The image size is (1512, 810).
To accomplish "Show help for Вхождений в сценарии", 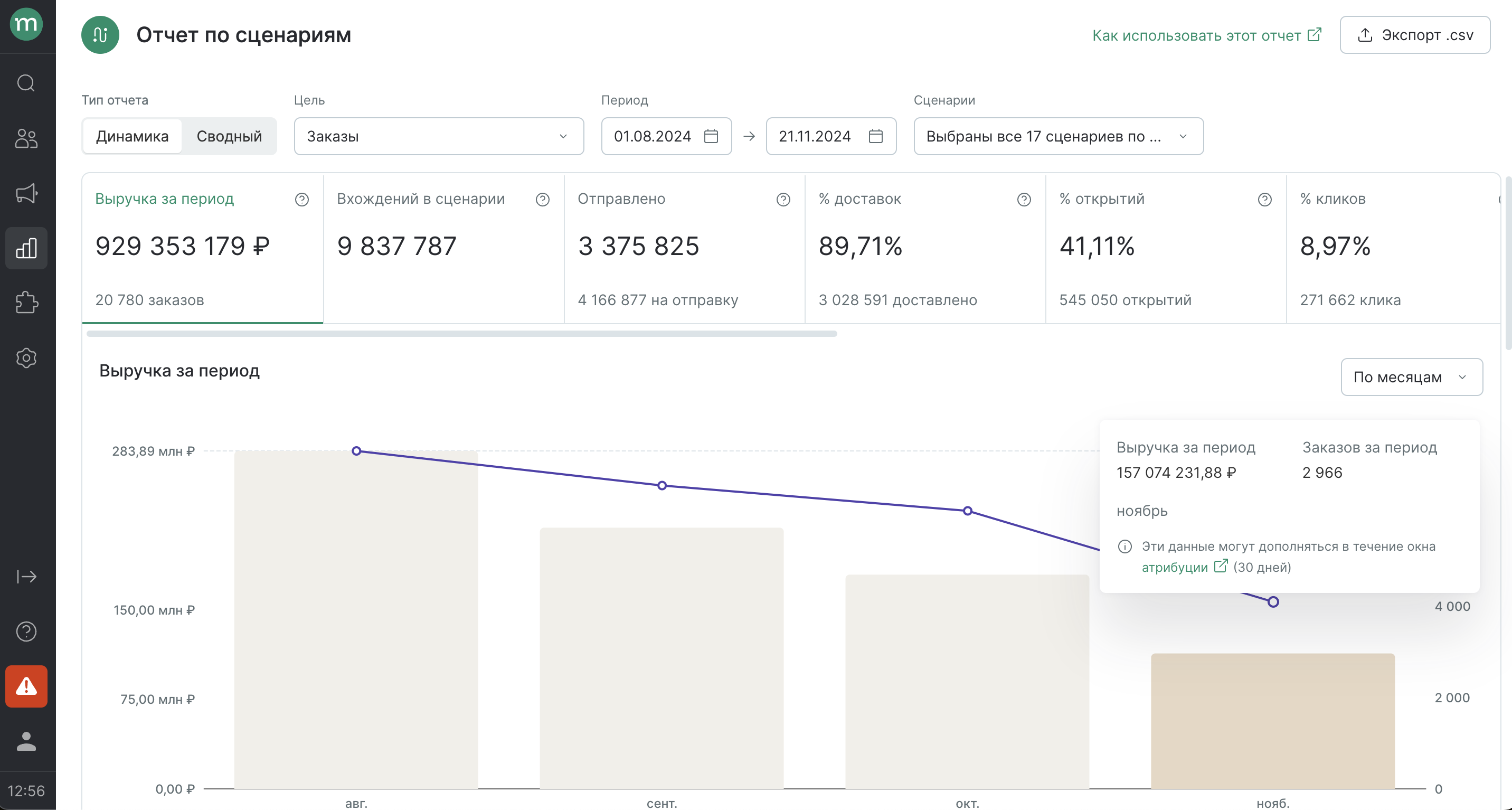I will (x=543, y=200).
